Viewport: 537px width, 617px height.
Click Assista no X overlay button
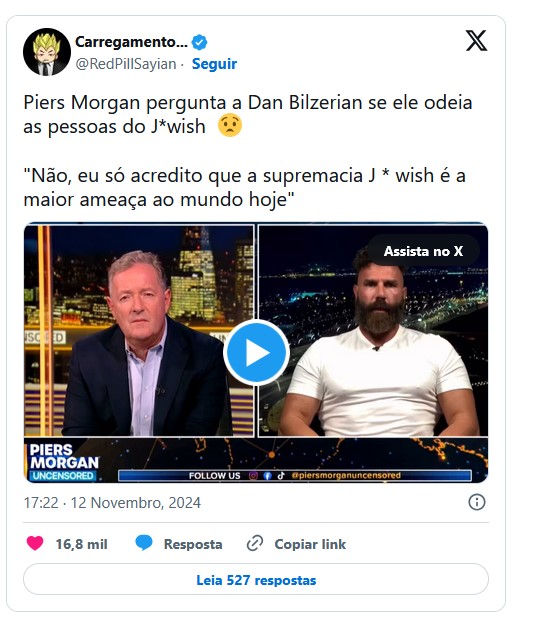click(x=423, y=251)
